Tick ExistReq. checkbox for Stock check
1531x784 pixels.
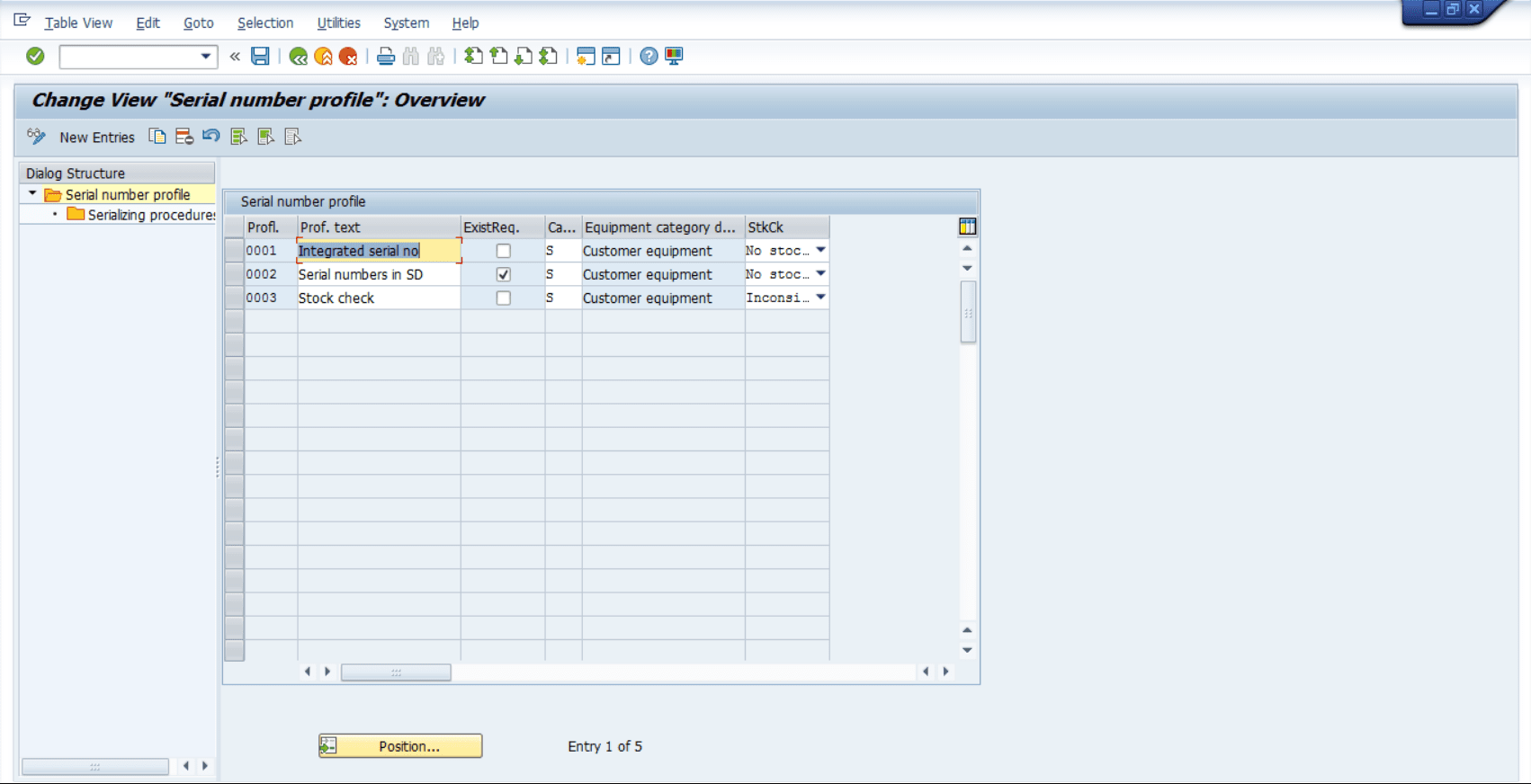[x=504, y=298]
